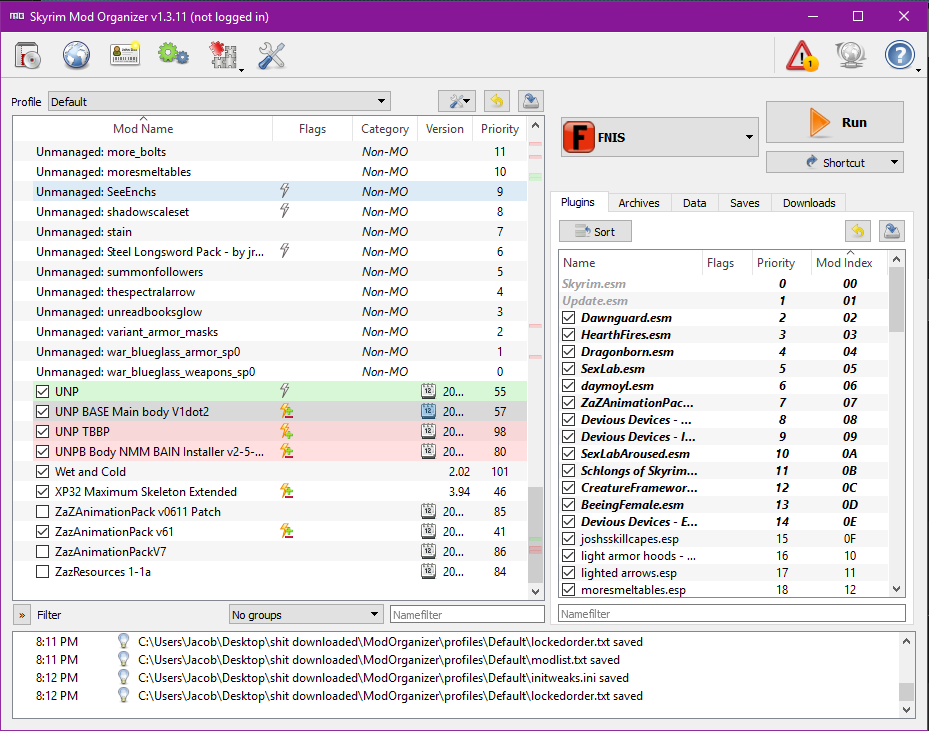
Task: Open the Executables gears icon
Action: pos(173,55)
